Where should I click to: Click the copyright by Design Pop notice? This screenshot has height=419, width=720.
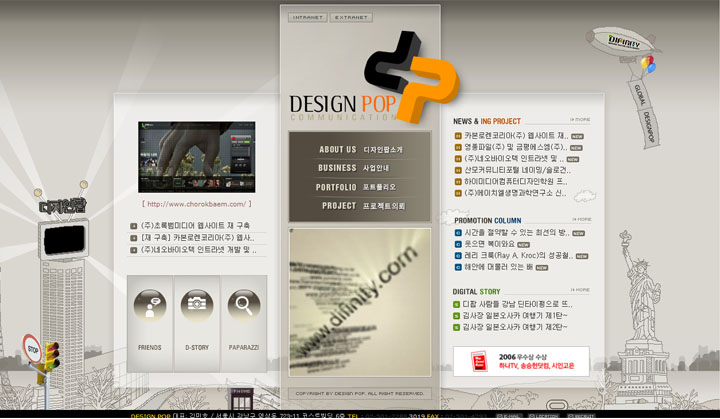click(x=360, y=394)
